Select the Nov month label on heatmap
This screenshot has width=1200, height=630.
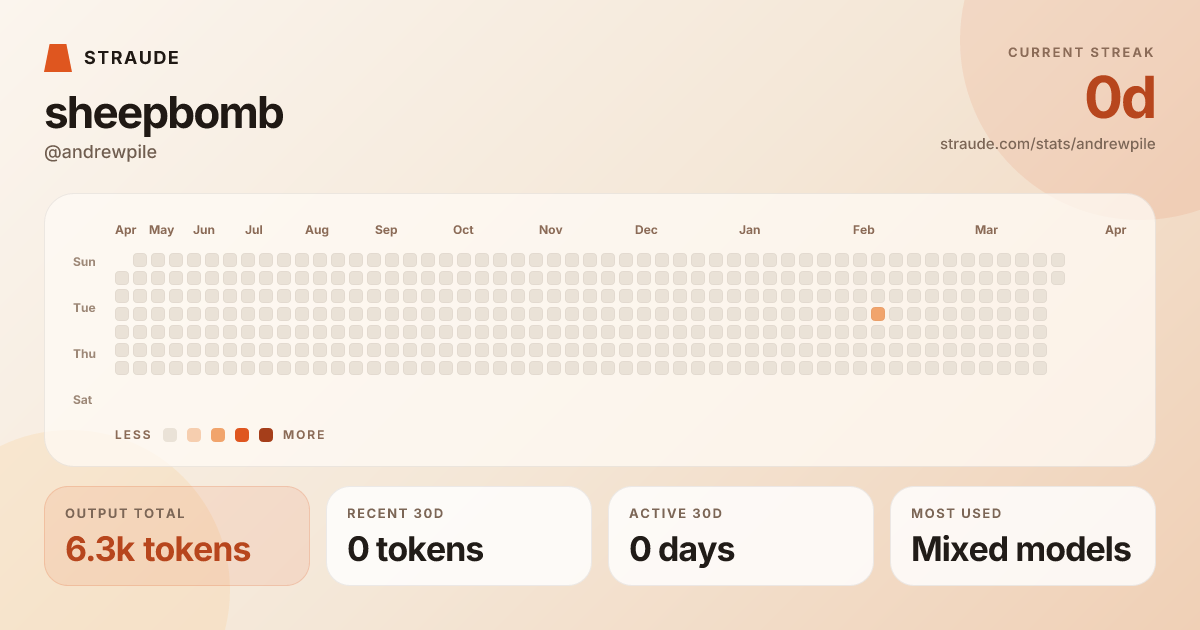(551, 230)
